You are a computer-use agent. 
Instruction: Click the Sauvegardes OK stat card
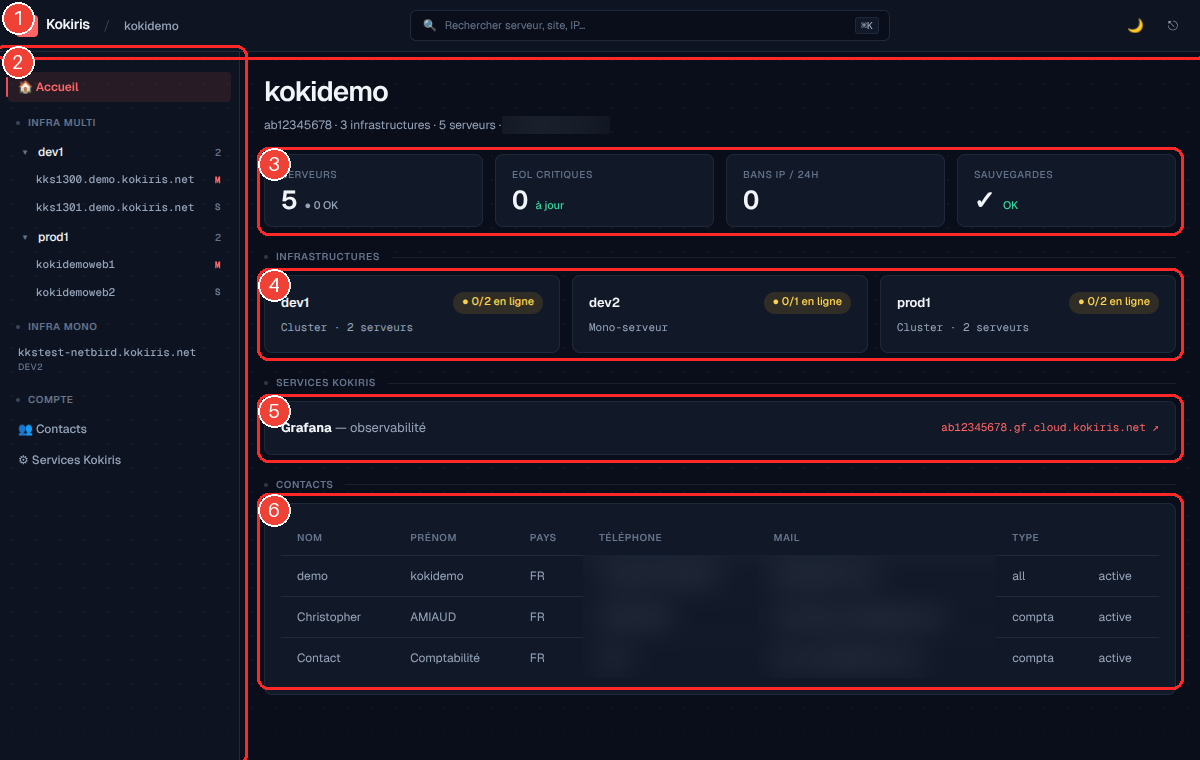click(1066, 190)
